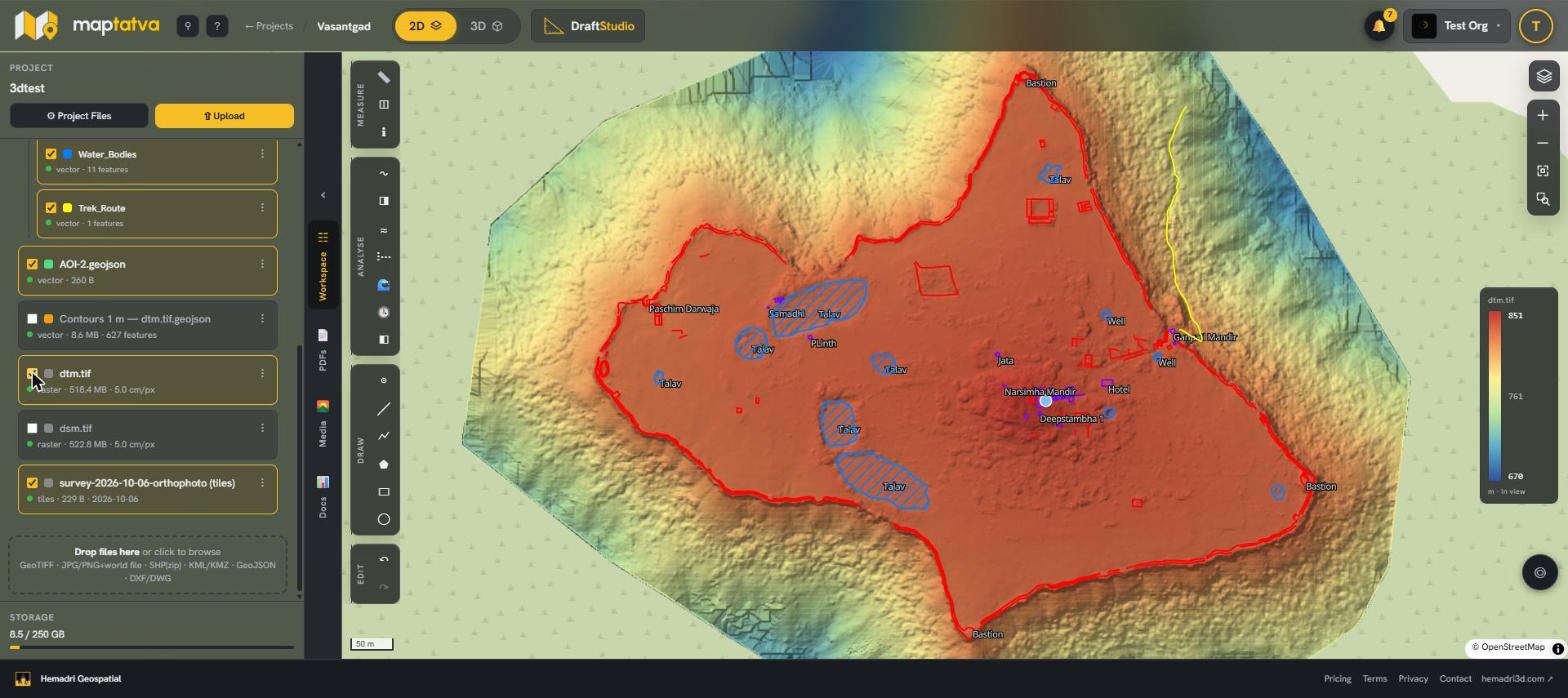Viewport: 1568px width, 698px height.
Task: Open the Test Org dropdown
Action: pyautogui.click(x=1457, y=26)
